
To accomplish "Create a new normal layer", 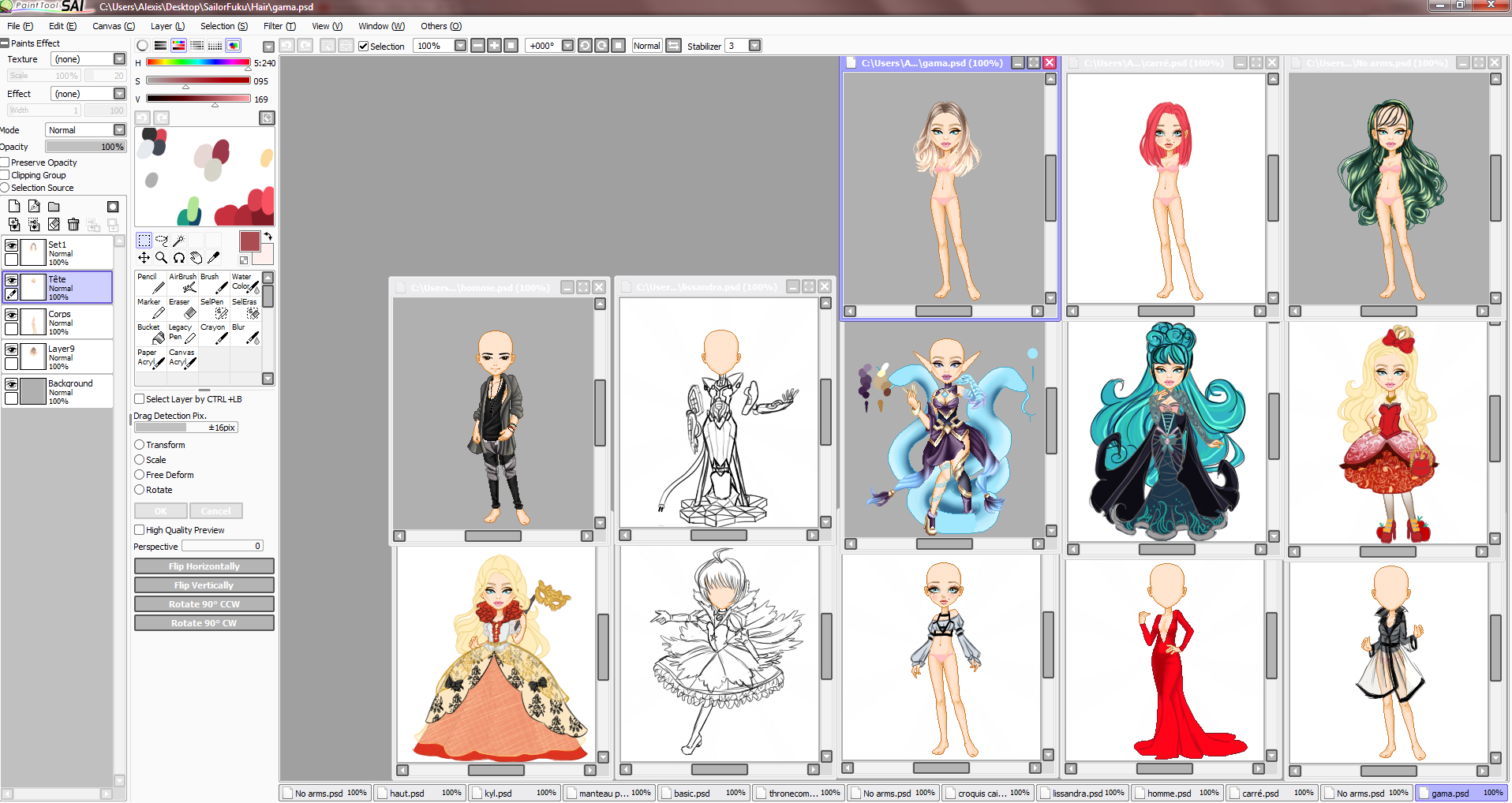I will click(x=14, y=206).
